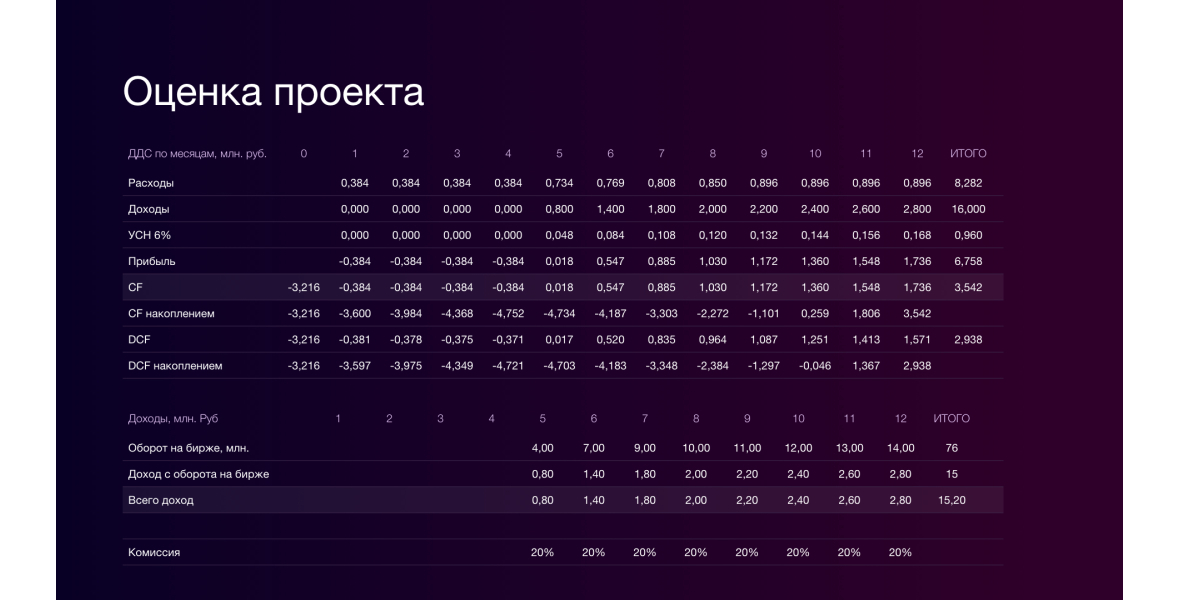1179x600 pixels.
Task: Click turnover total value "76"
Action: (x=951, y=448)
